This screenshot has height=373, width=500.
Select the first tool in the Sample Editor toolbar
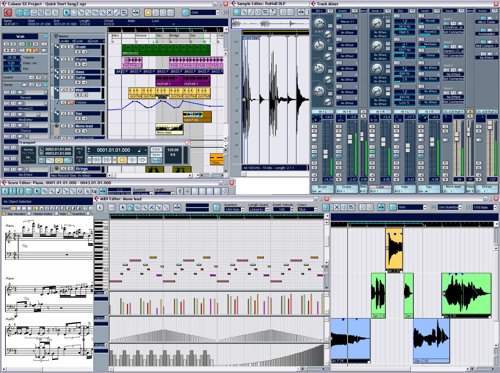point(236,12)
